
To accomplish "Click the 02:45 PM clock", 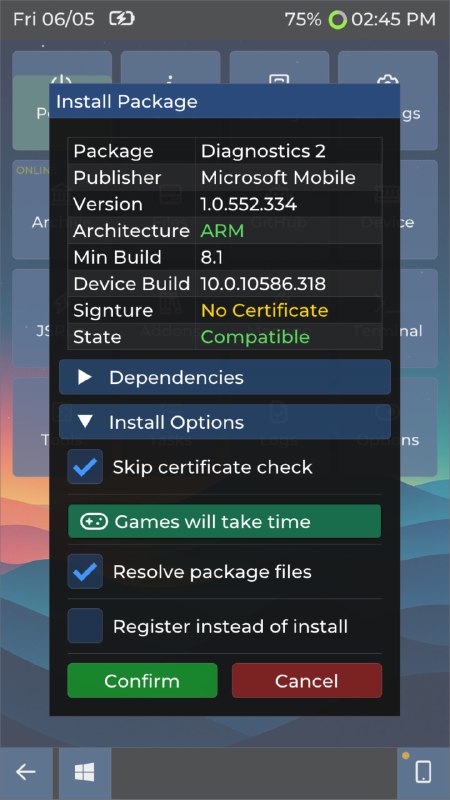I will click(x=393, y=19).
